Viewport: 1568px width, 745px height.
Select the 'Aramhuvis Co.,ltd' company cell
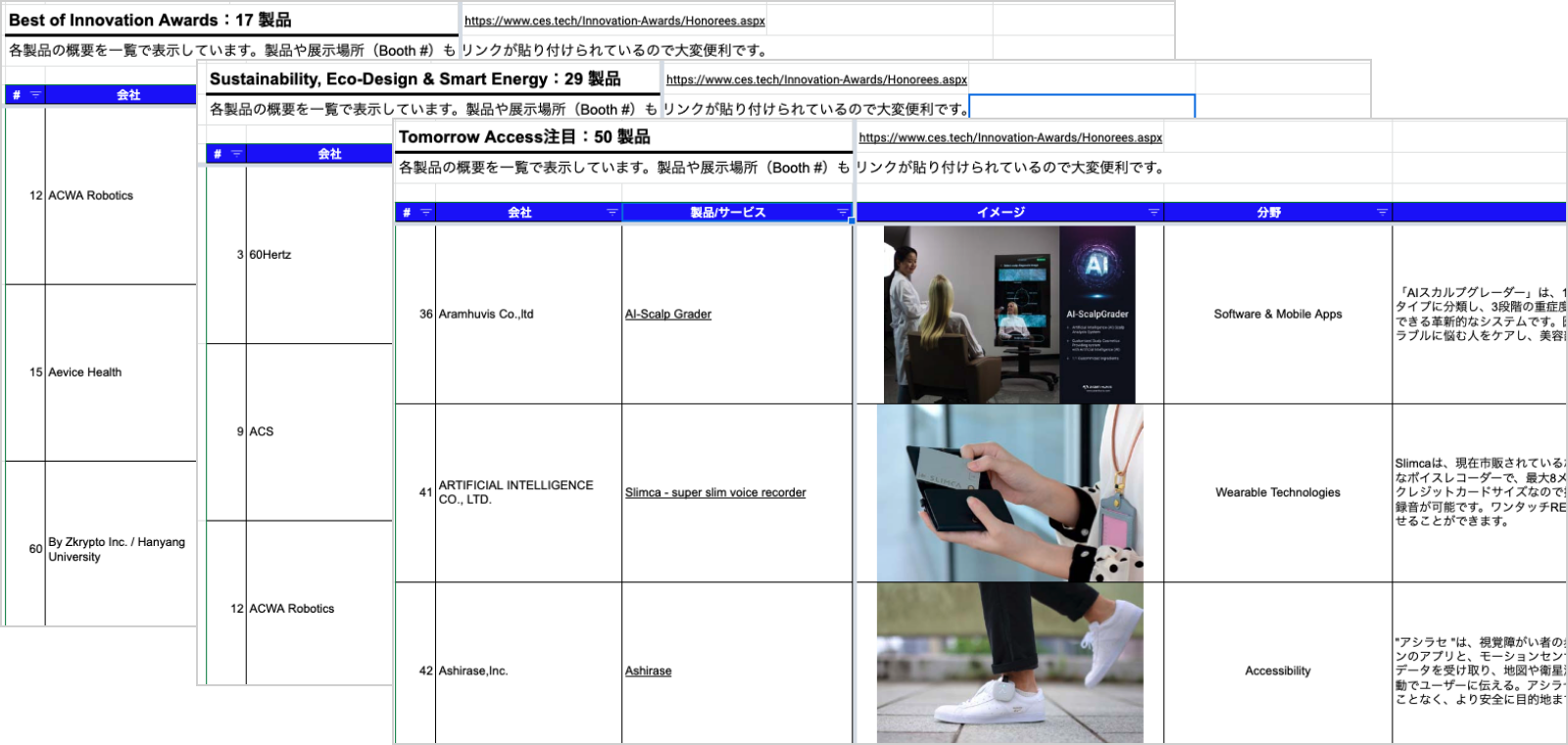tap(528, 315)
